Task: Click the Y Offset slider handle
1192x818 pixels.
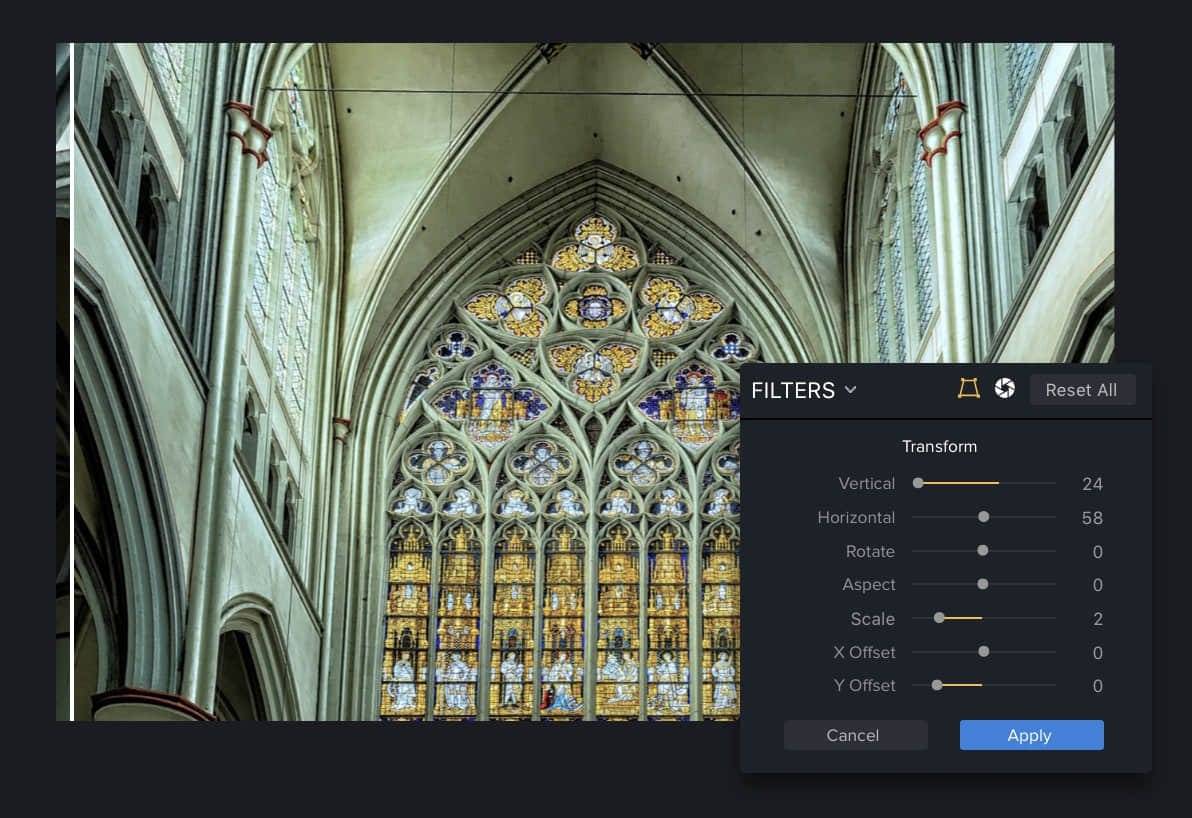Action: pyautogui.click(x=937, y=685)
